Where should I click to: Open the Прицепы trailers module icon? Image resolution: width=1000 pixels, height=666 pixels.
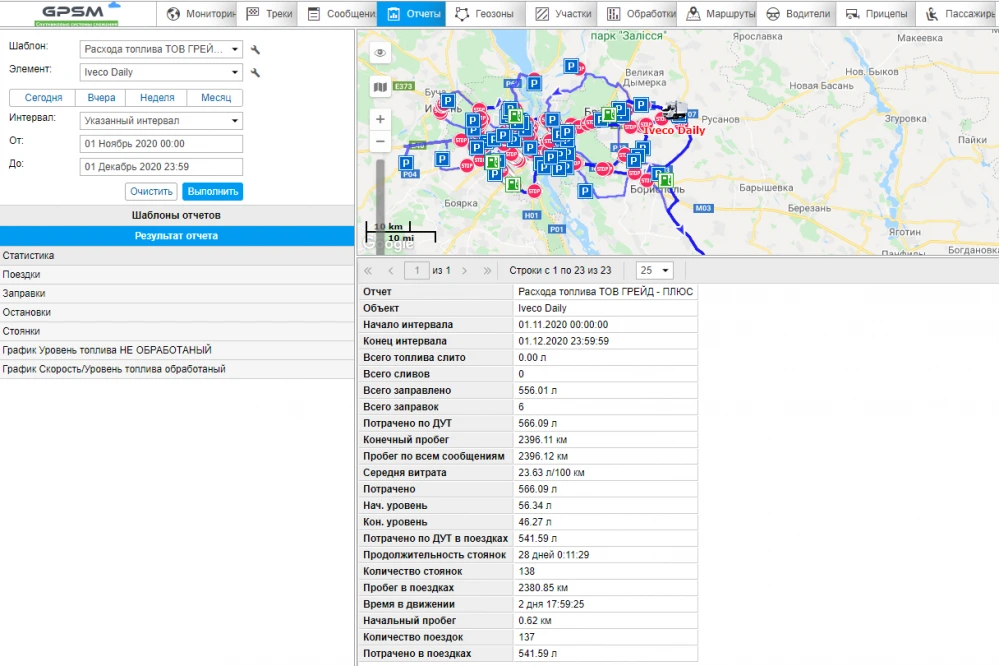851,13
